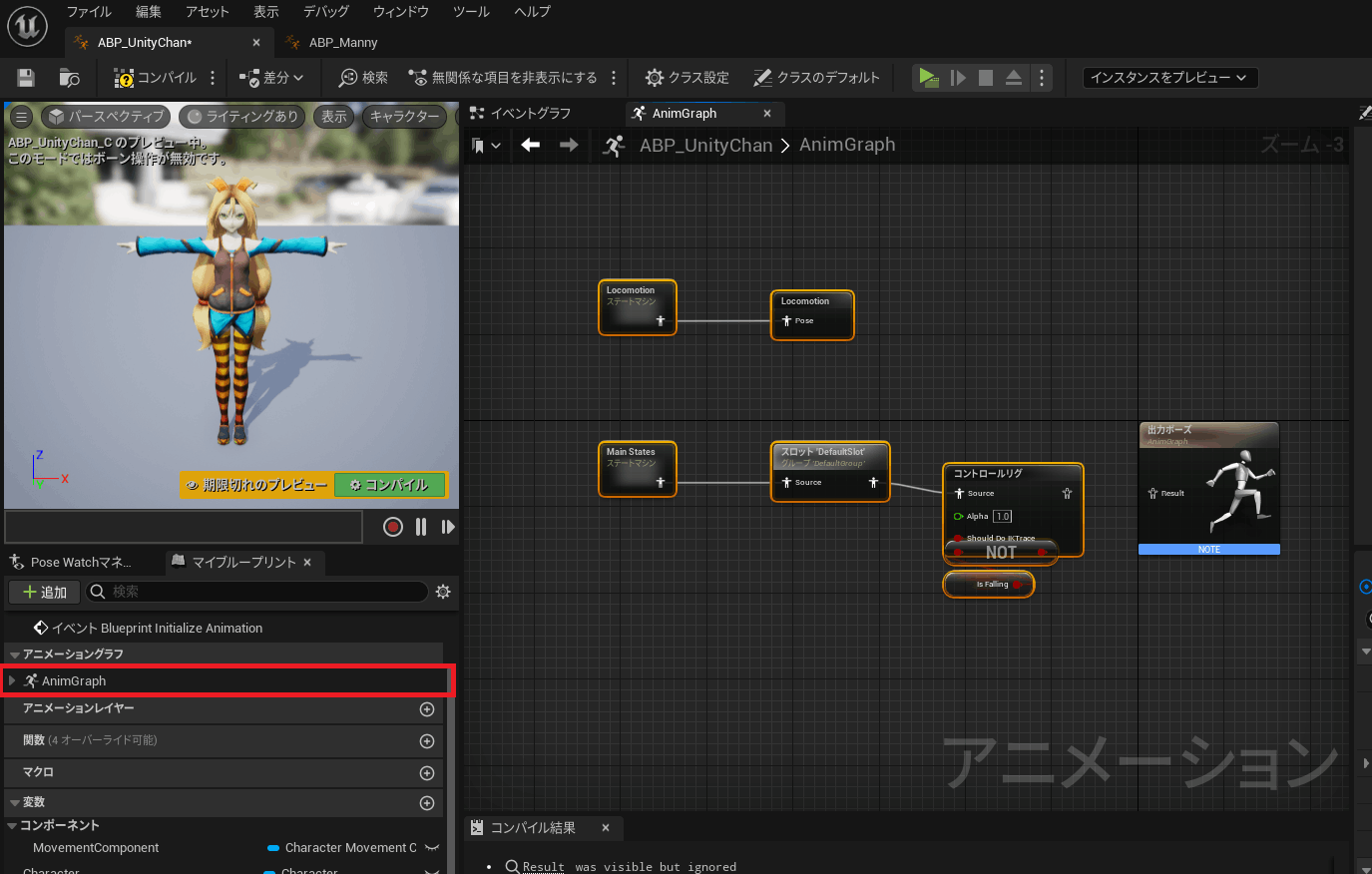Open クラスのデフォルト class defaults

(x=816, y=78)
